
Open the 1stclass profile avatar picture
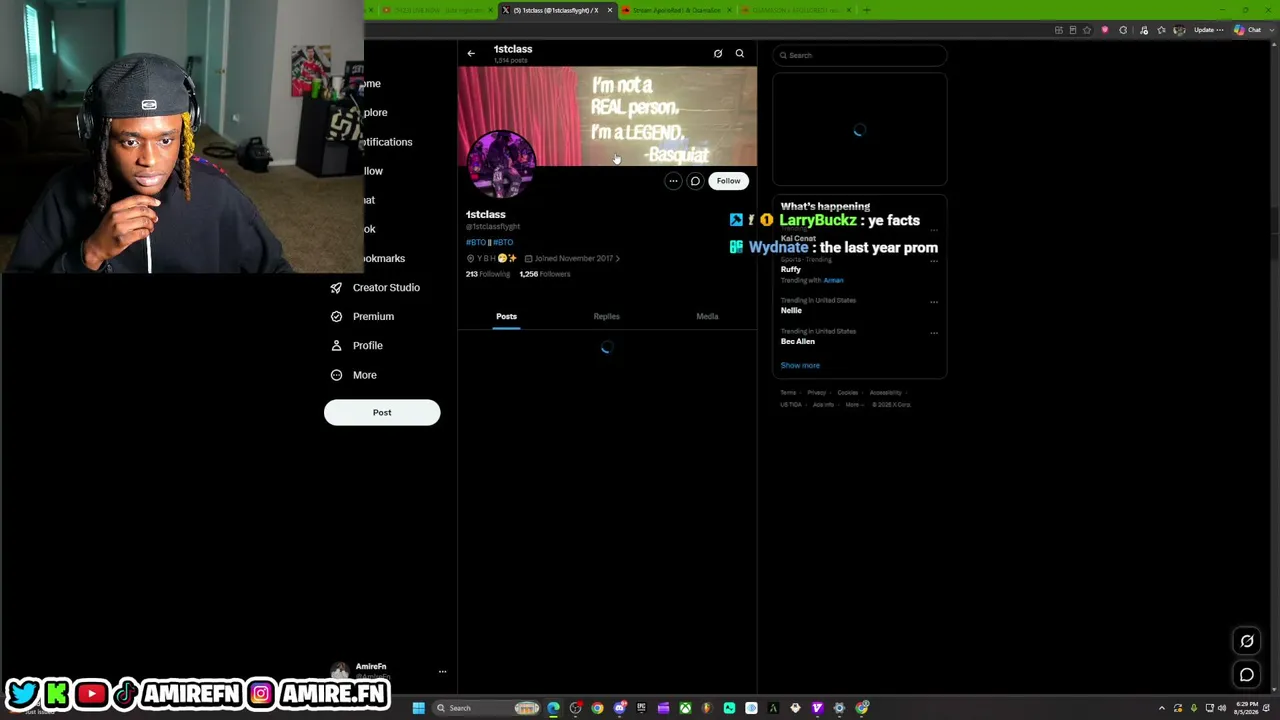click(x=501, y=164)
